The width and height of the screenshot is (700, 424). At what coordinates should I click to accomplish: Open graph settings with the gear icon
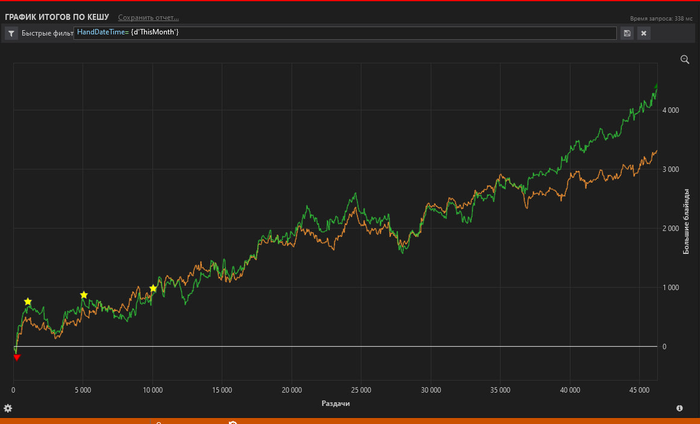(8, 408)
